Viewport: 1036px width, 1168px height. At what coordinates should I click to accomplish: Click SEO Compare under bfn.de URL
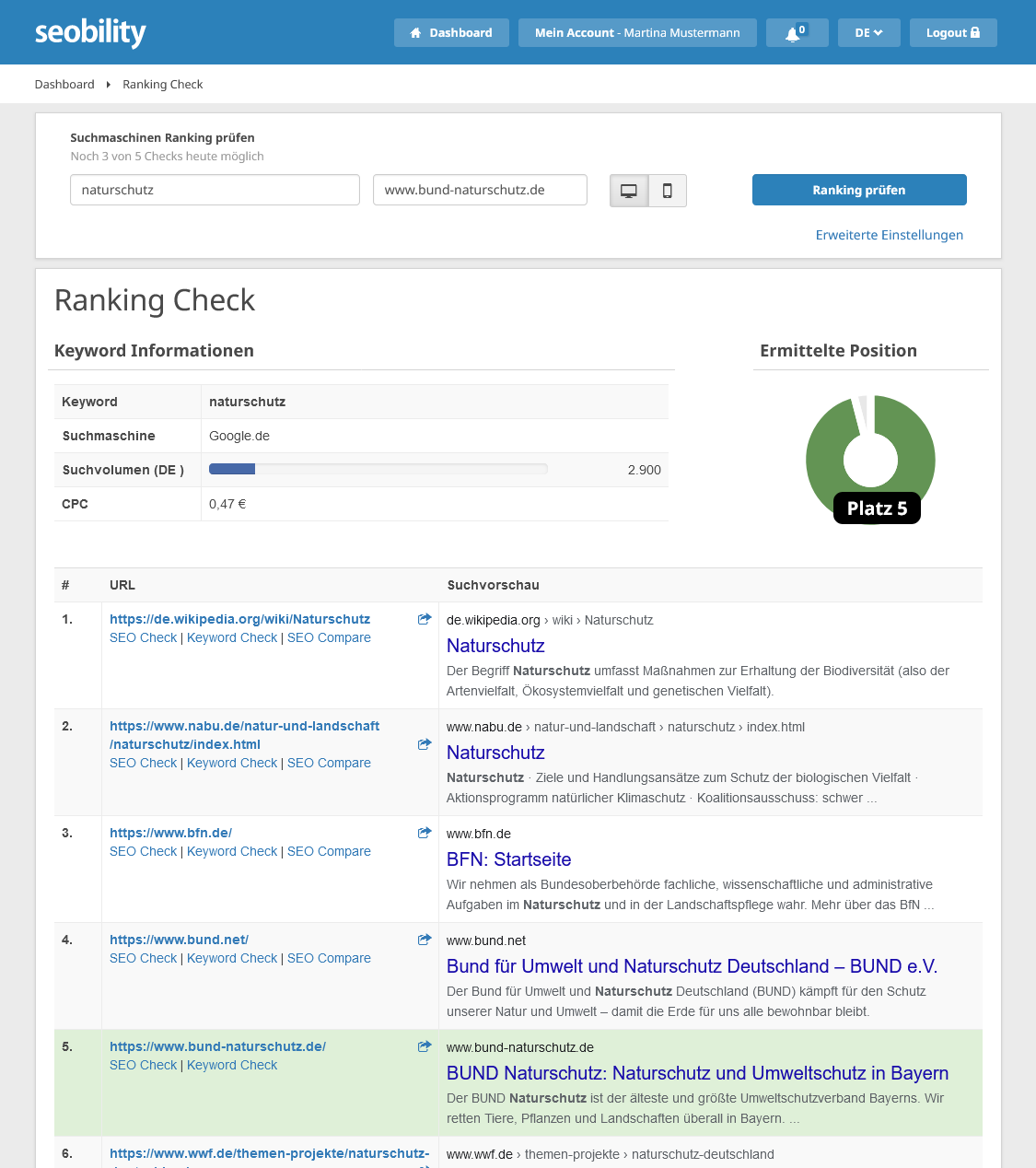(x=329, y=851)
